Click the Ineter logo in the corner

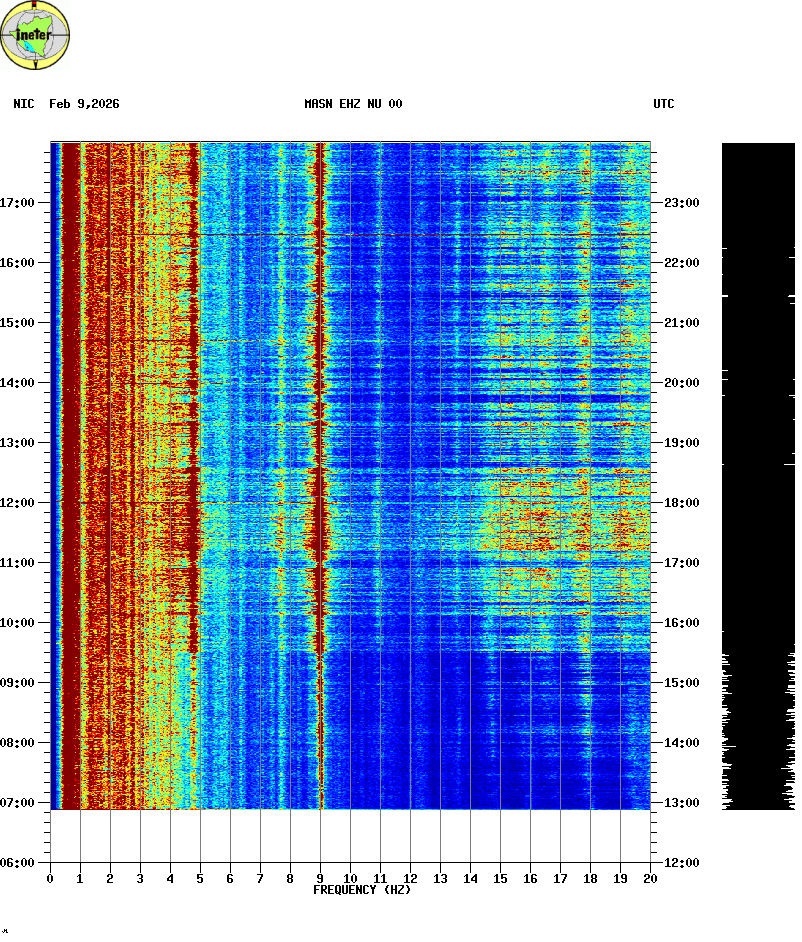tap(36, 36)
